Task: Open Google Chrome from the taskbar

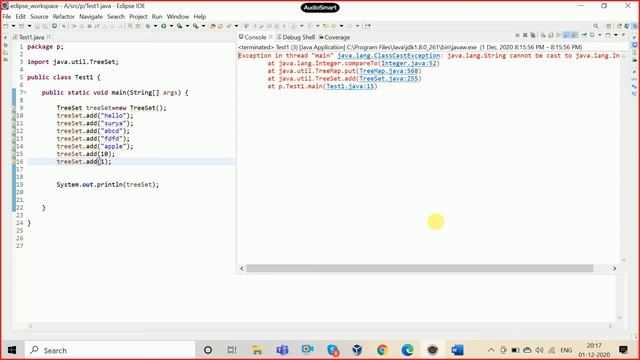Action: coord(382,350)
